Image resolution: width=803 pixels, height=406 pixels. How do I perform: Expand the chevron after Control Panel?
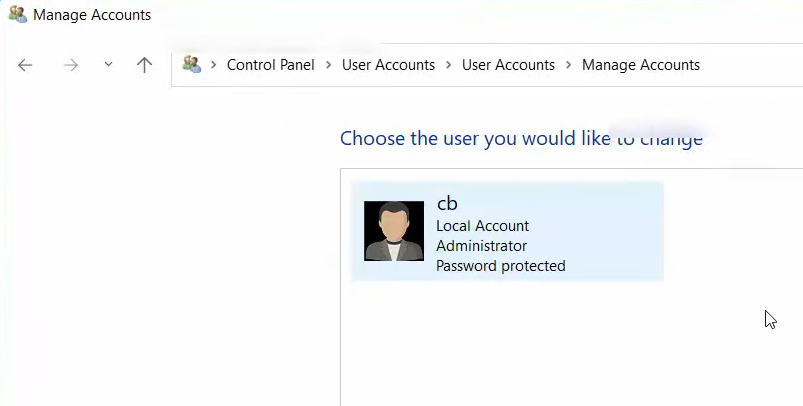[x=329, y=65]
